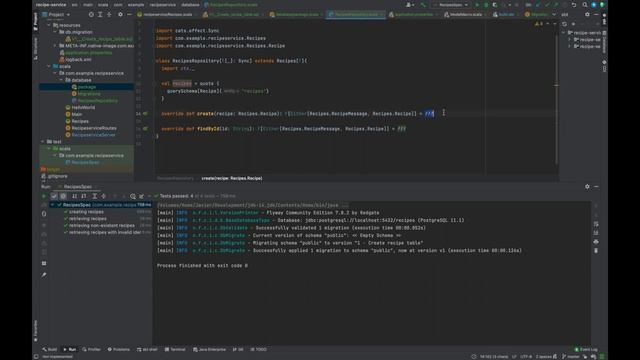Collapse the resources folder in Project tree
This screenshot has width=640, height=360.
click(x=49, y=25)
